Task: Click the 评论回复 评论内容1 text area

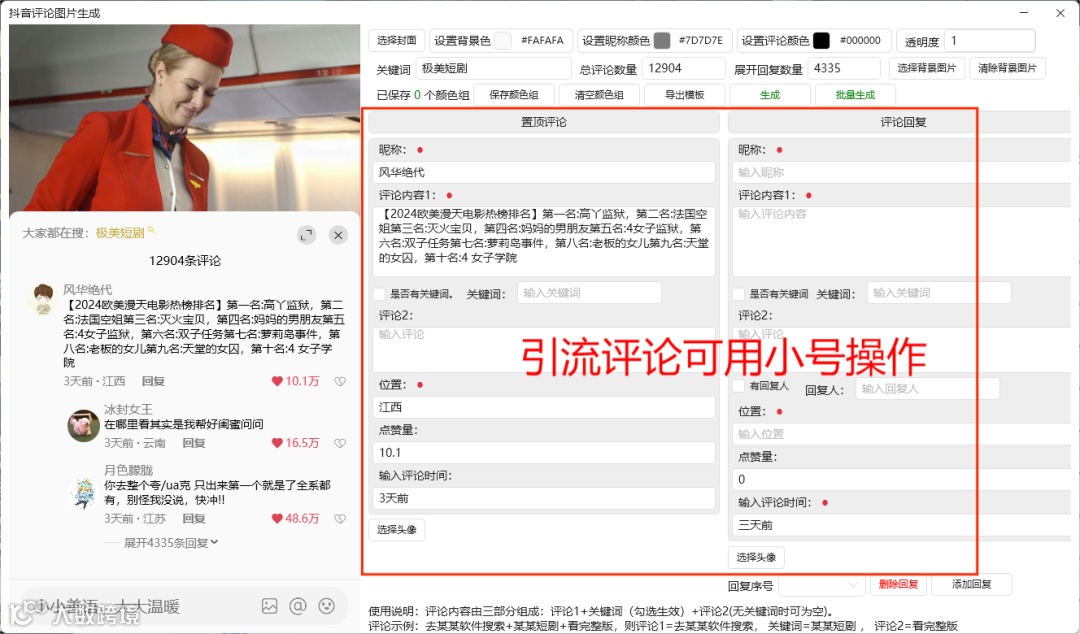Action: click(902, 241)
